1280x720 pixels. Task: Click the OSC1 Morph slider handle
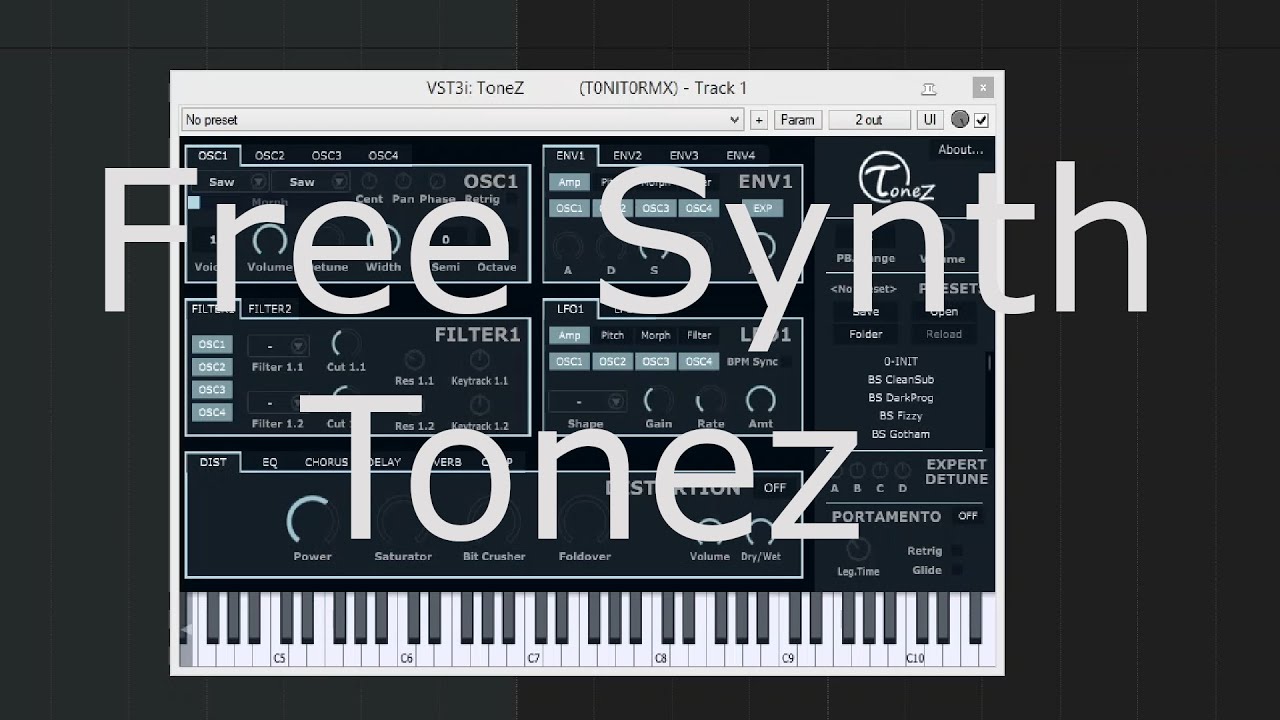[194, 202]
